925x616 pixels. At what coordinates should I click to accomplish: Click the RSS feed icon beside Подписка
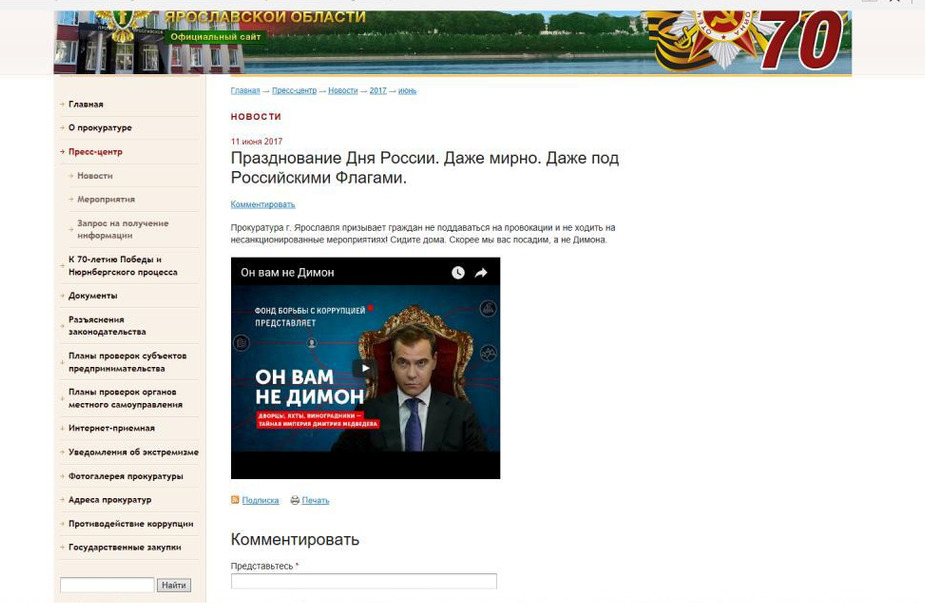click(235, 500)
